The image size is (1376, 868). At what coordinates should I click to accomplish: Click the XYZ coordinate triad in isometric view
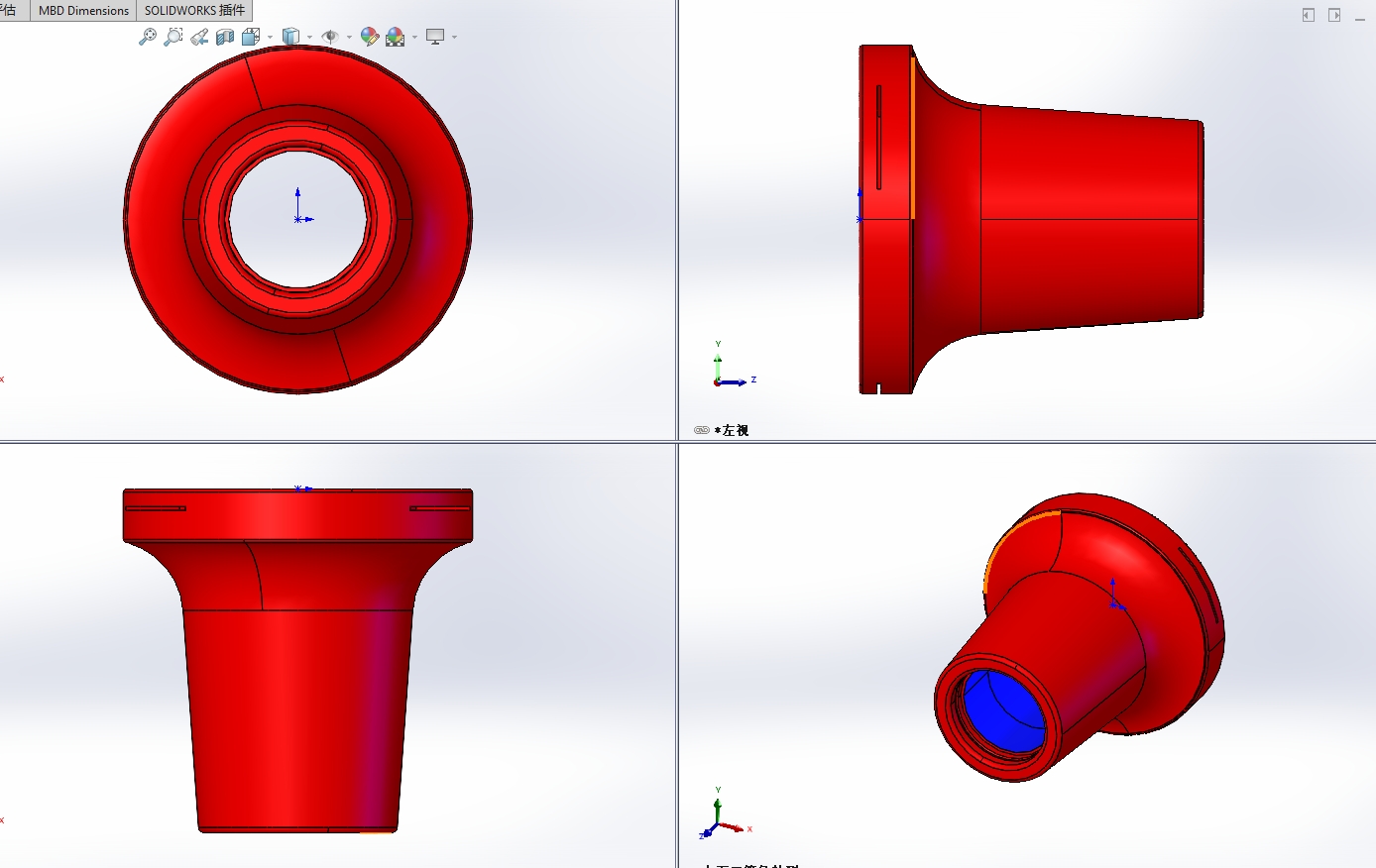pos(727,814)
